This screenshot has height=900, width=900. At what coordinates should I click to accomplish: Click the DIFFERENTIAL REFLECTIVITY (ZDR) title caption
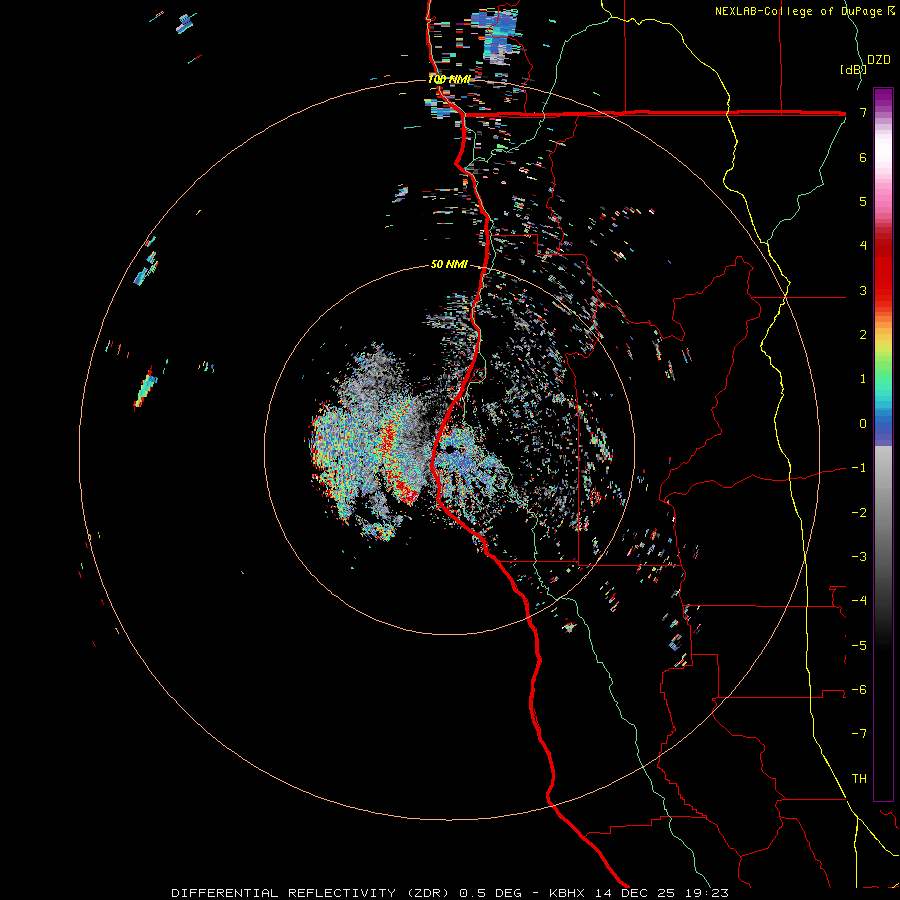pos(310,893)
